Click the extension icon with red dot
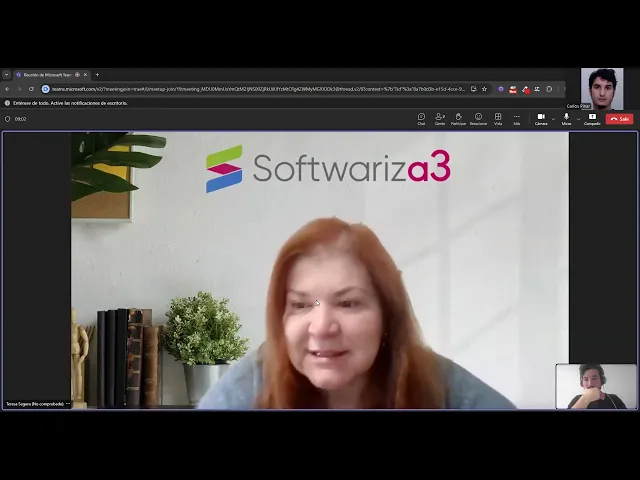The image size is (640, 480). [x=526, y=89]
